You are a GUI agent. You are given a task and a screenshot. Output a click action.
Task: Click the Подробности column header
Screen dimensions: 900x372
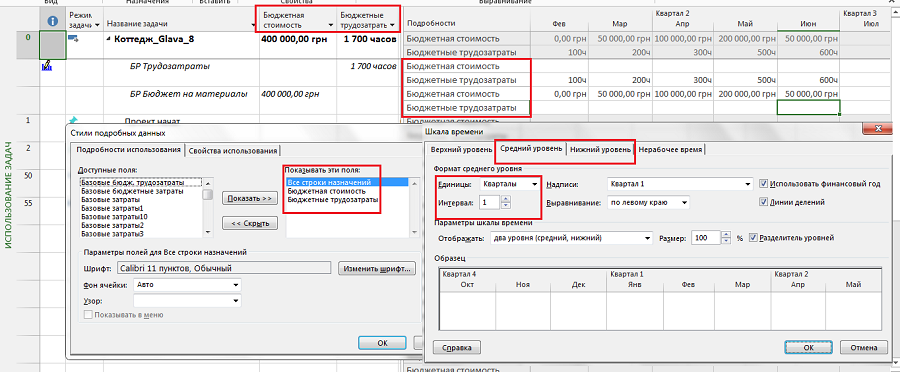point(430,23)
